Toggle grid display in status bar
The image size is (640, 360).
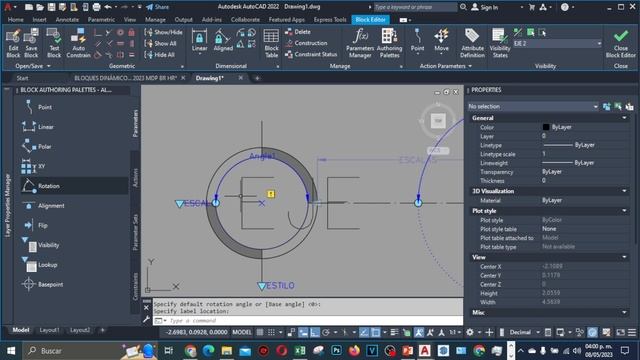260,332
